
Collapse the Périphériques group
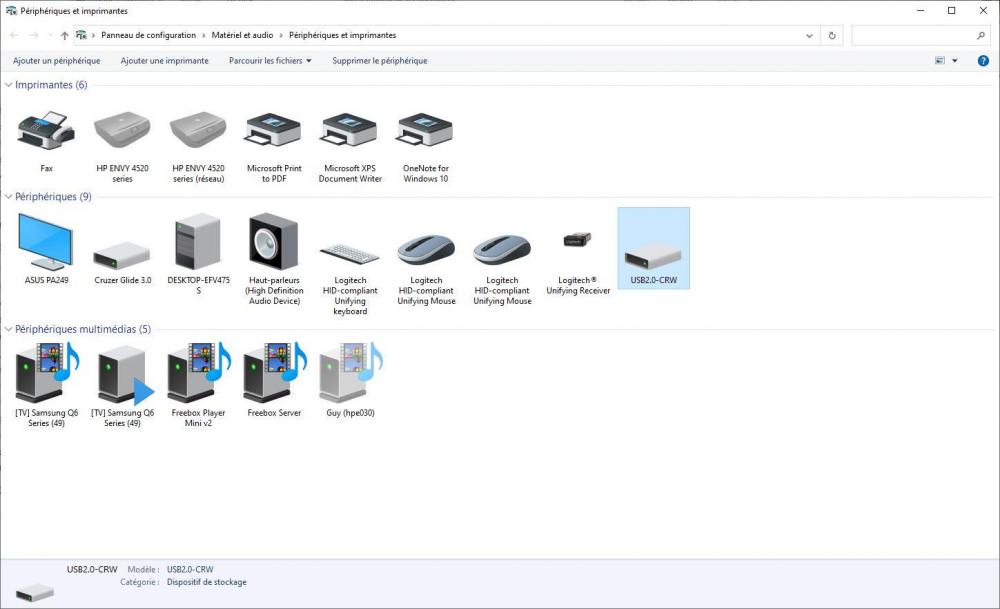(9, 197)
